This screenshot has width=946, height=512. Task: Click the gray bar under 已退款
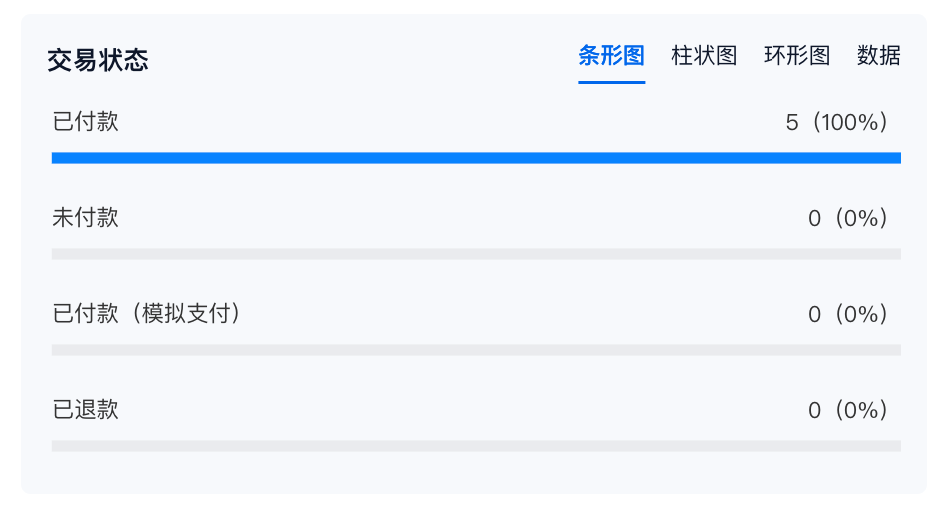coord(476,446)
